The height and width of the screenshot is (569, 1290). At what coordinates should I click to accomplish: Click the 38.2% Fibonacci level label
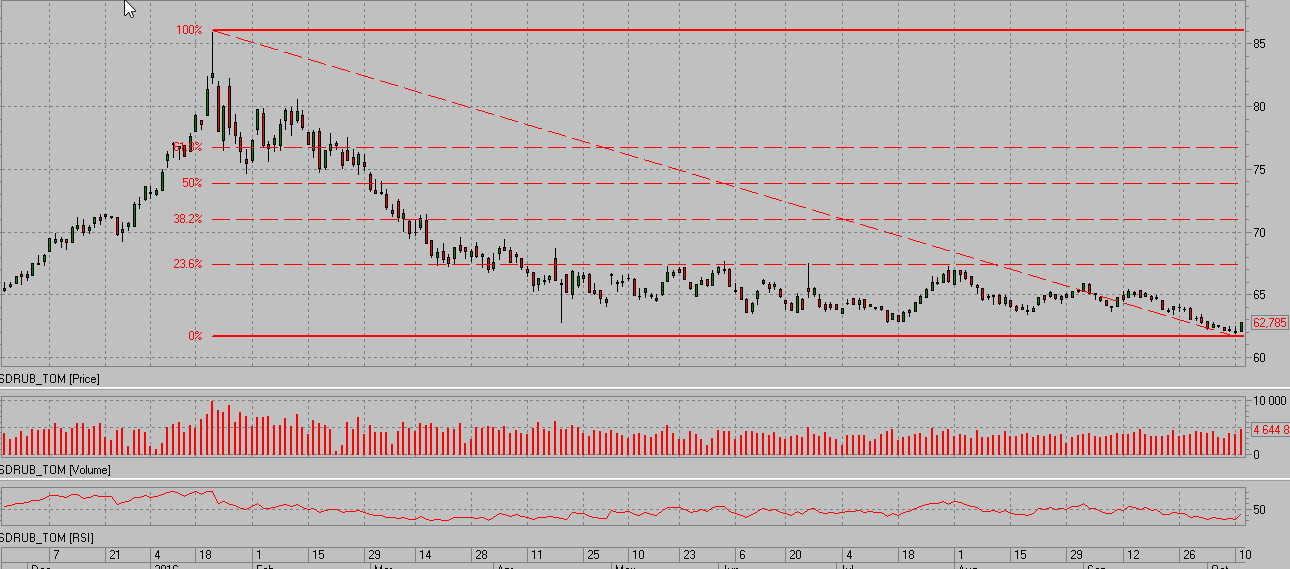(188, 219)
